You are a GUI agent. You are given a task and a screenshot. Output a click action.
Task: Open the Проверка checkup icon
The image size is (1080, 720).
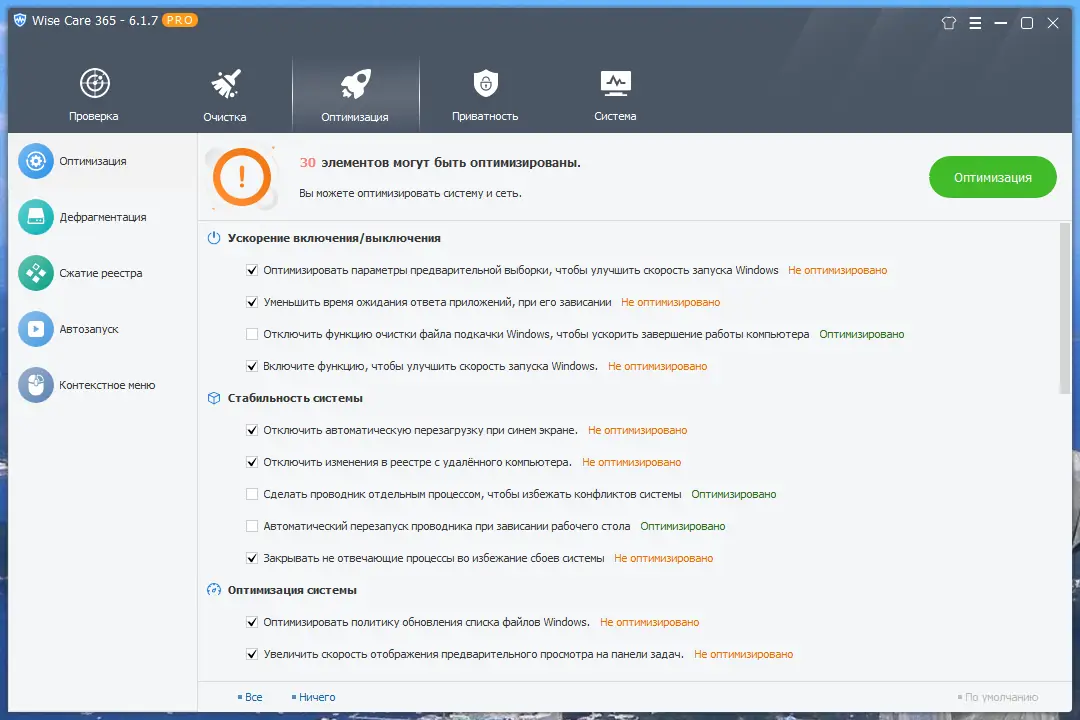pos(94,83)
